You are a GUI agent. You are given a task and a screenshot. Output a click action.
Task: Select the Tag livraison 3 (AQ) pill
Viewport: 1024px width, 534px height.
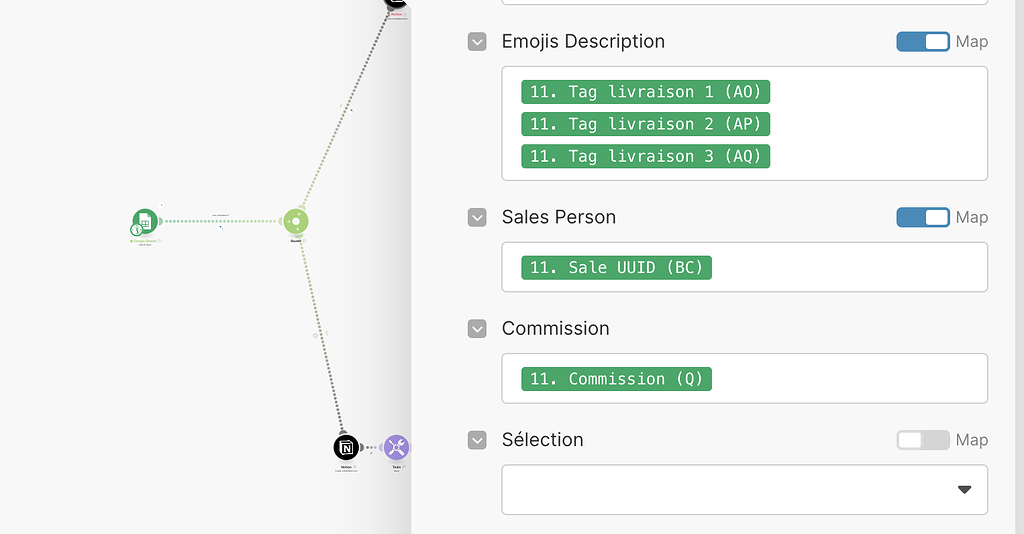click(645, 156)
